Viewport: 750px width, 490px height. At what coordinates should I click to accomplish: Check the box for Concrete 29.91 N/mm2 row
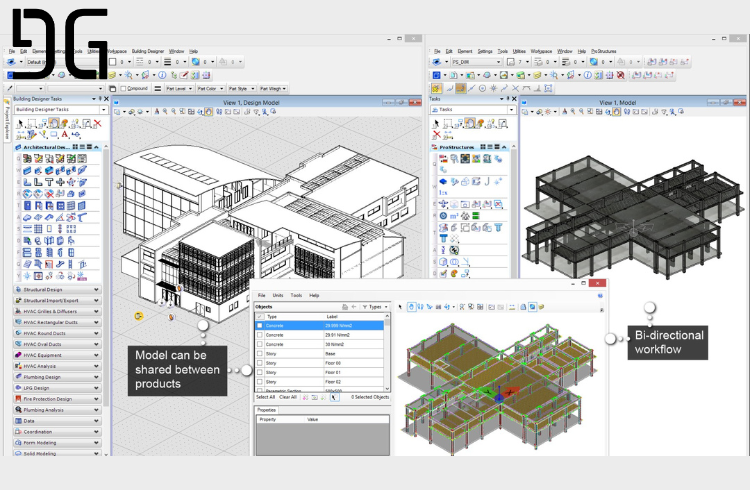pyautogui.click(x=260, y=335)
